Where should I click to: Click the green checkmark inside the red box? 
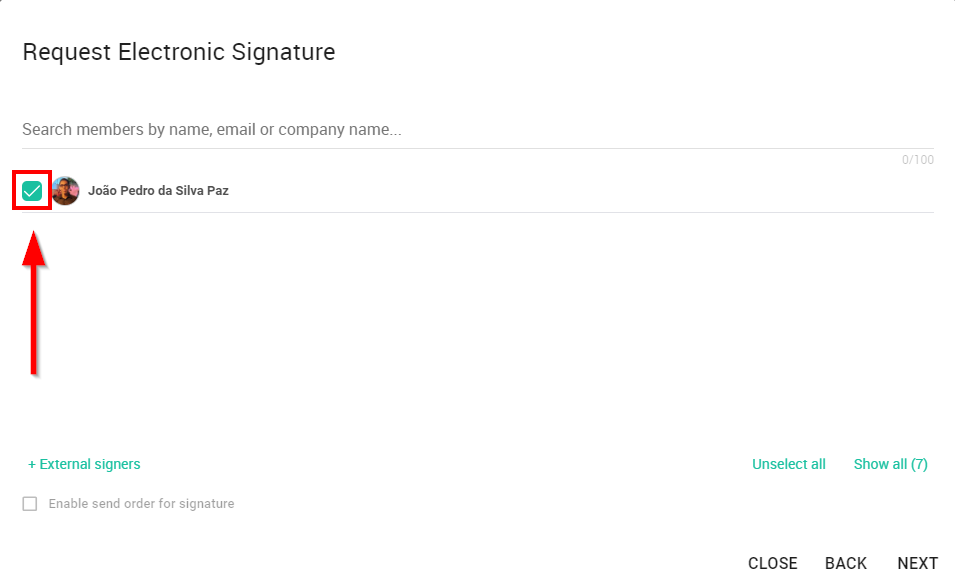(x=32, y=191)
